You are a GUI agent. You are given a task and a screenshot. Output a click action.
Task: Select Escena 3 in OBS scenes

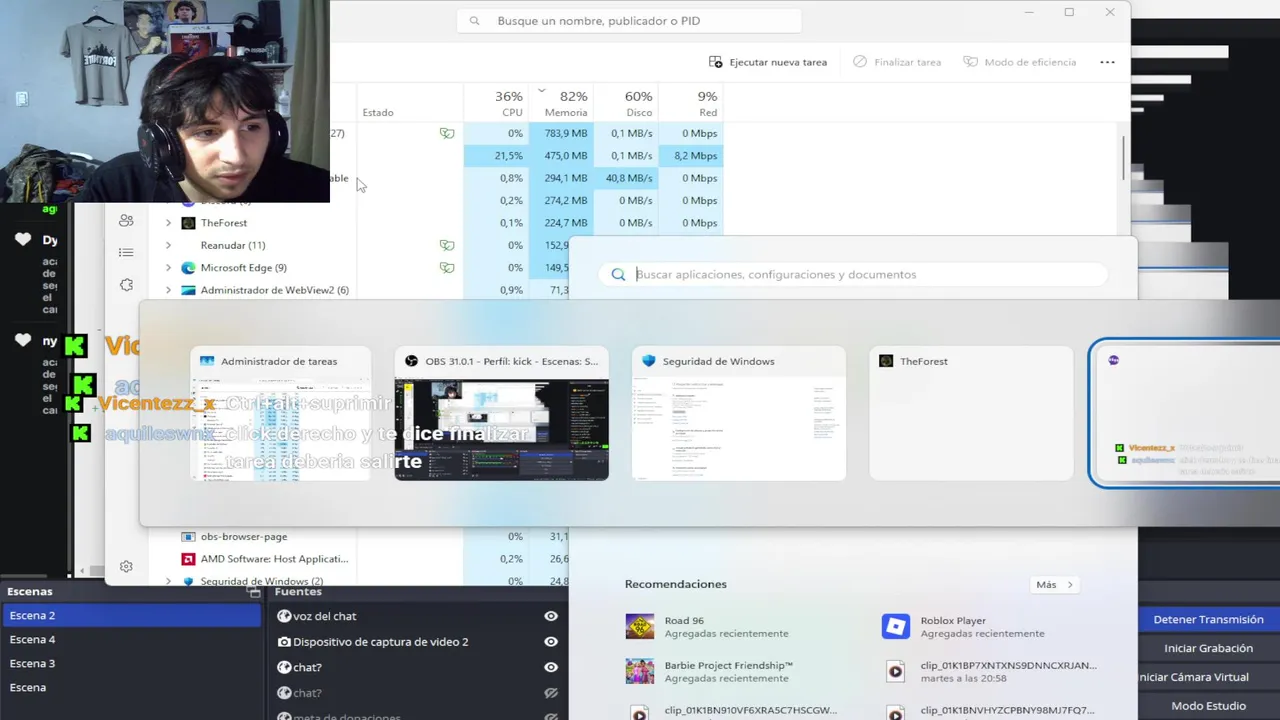[132, 663]
